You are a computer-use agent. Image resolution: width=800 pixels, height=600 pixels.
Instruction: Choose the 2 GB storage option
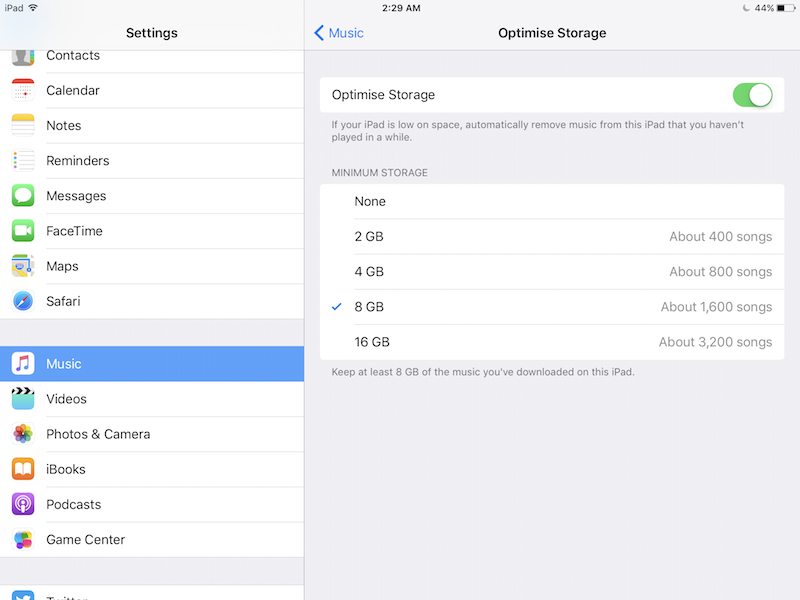552,237
